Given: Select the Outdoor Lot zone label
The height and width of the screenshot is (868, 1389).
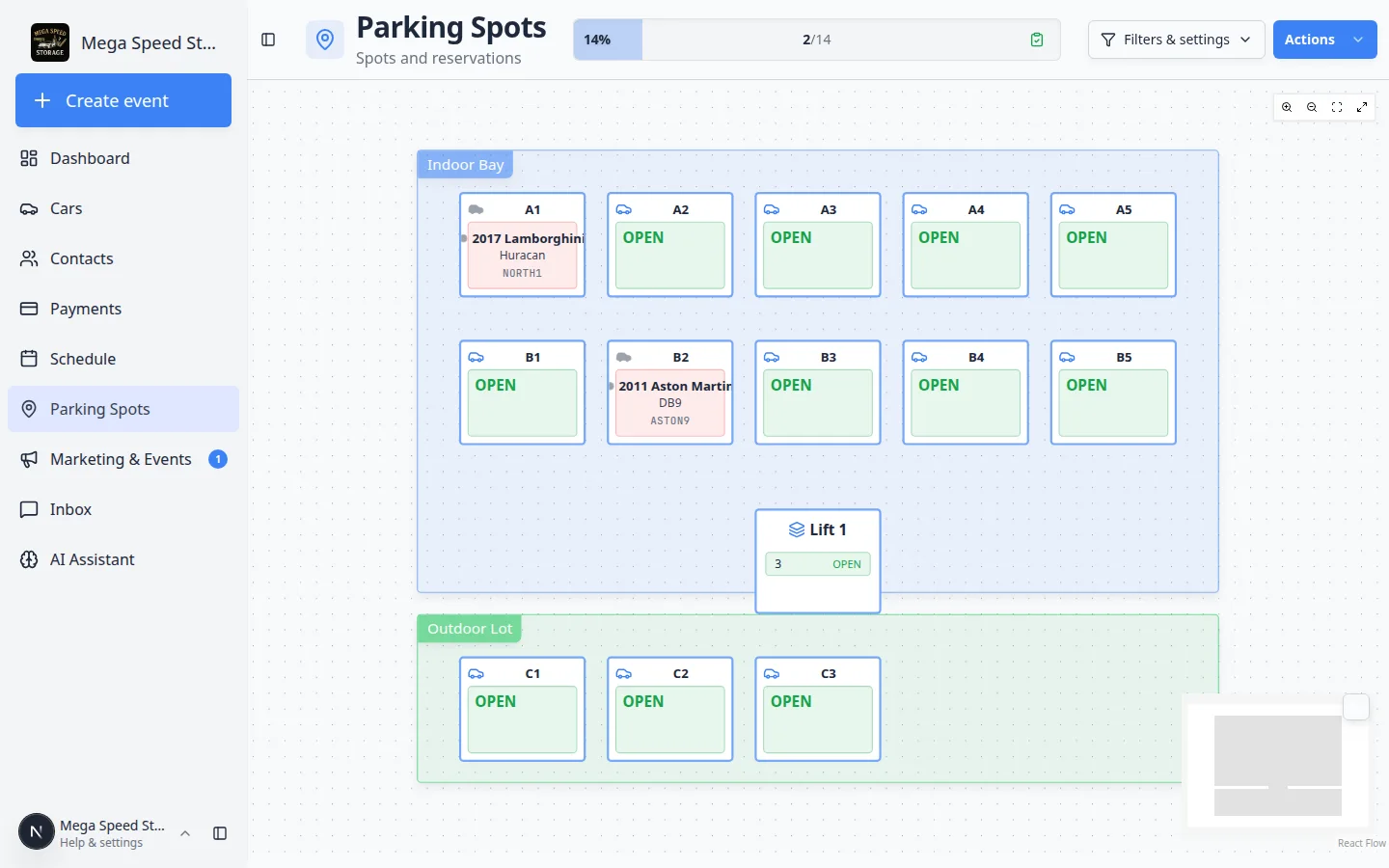Looking at the screenshot, I should pyautogui.click(x=470, y=629).
